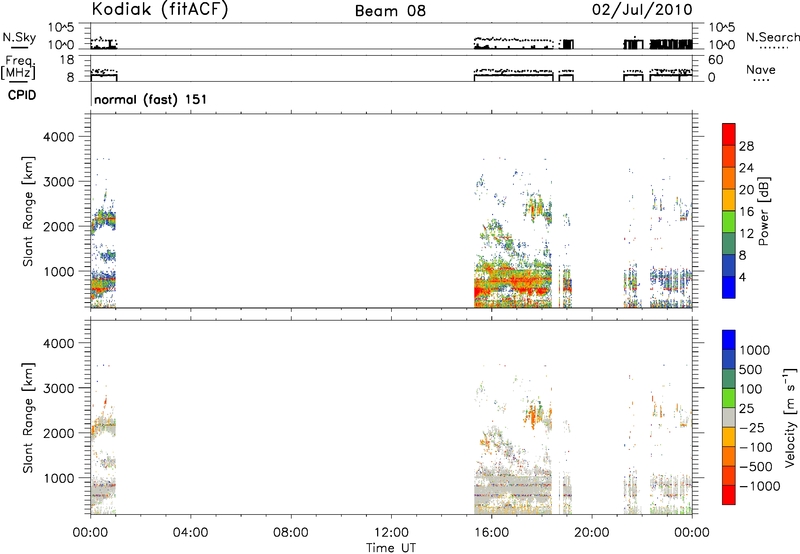The height and width of the screenshot is (554, 800).
Task: Click the '60' label on the Nave axis
Action: click(x=715, y=60)
